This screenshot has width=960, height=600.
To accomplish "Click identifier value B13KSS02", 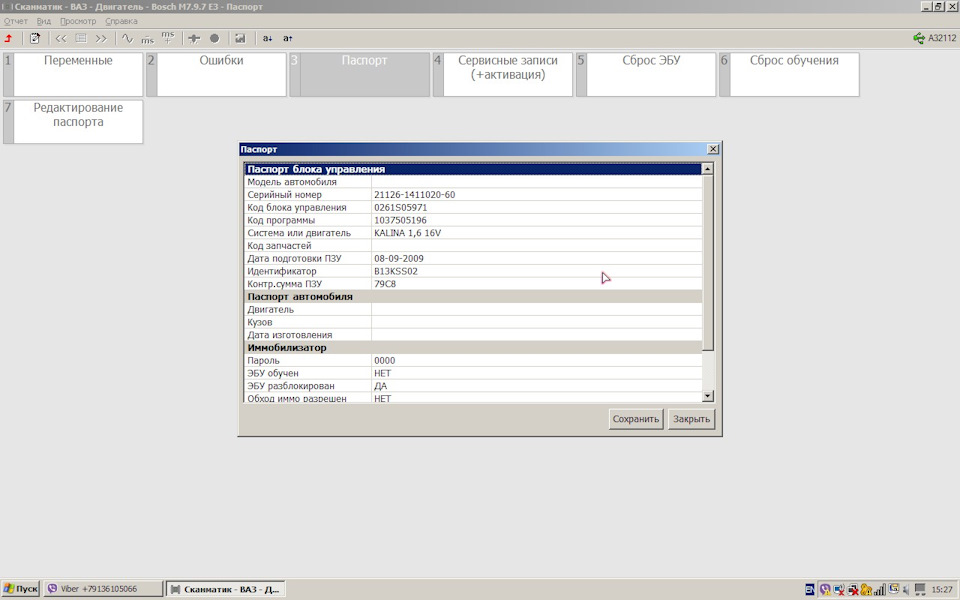I will coord(396,271).
